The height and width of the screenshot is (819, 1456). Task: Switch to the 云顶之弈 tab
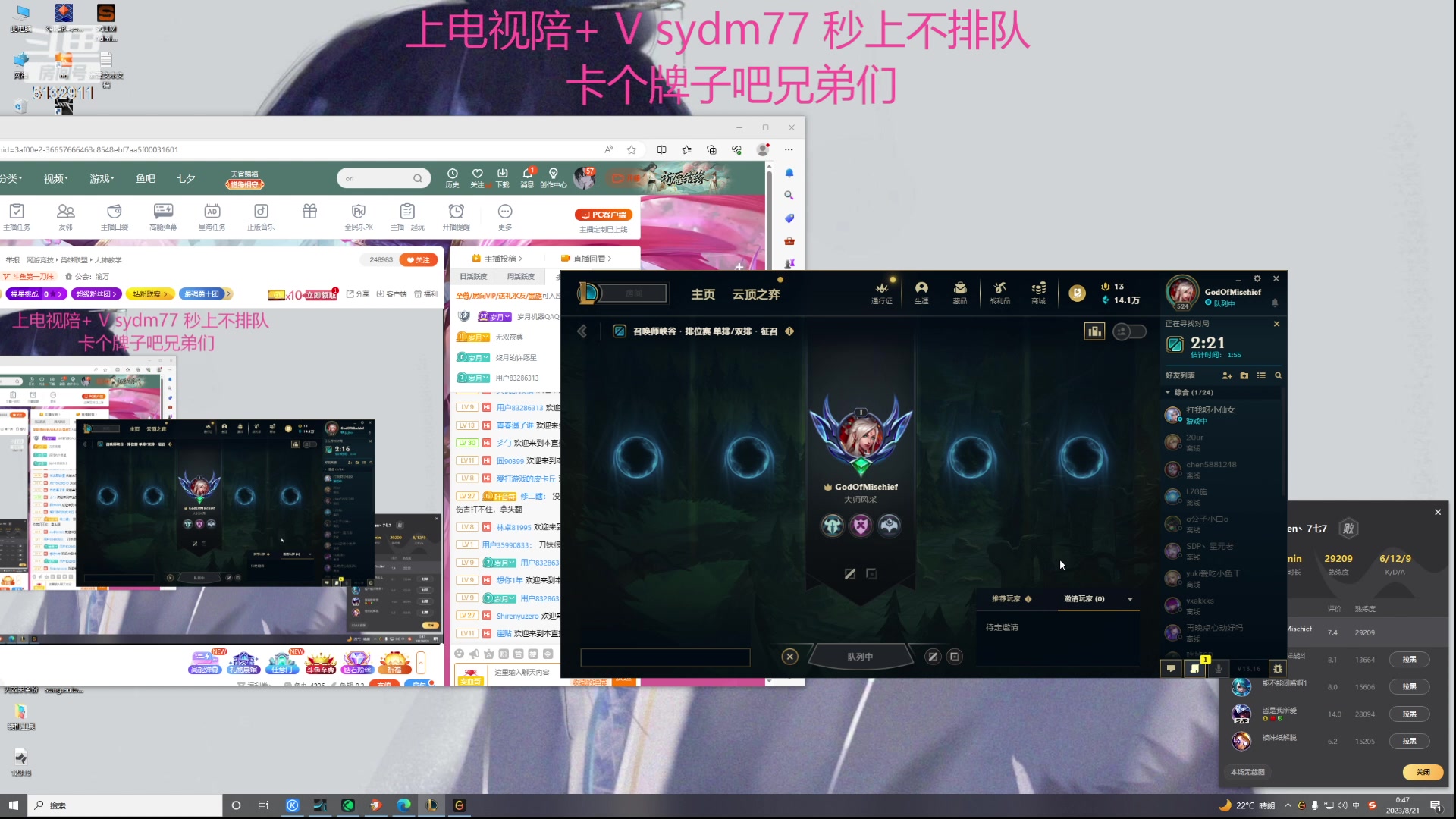tap(755, 294)
